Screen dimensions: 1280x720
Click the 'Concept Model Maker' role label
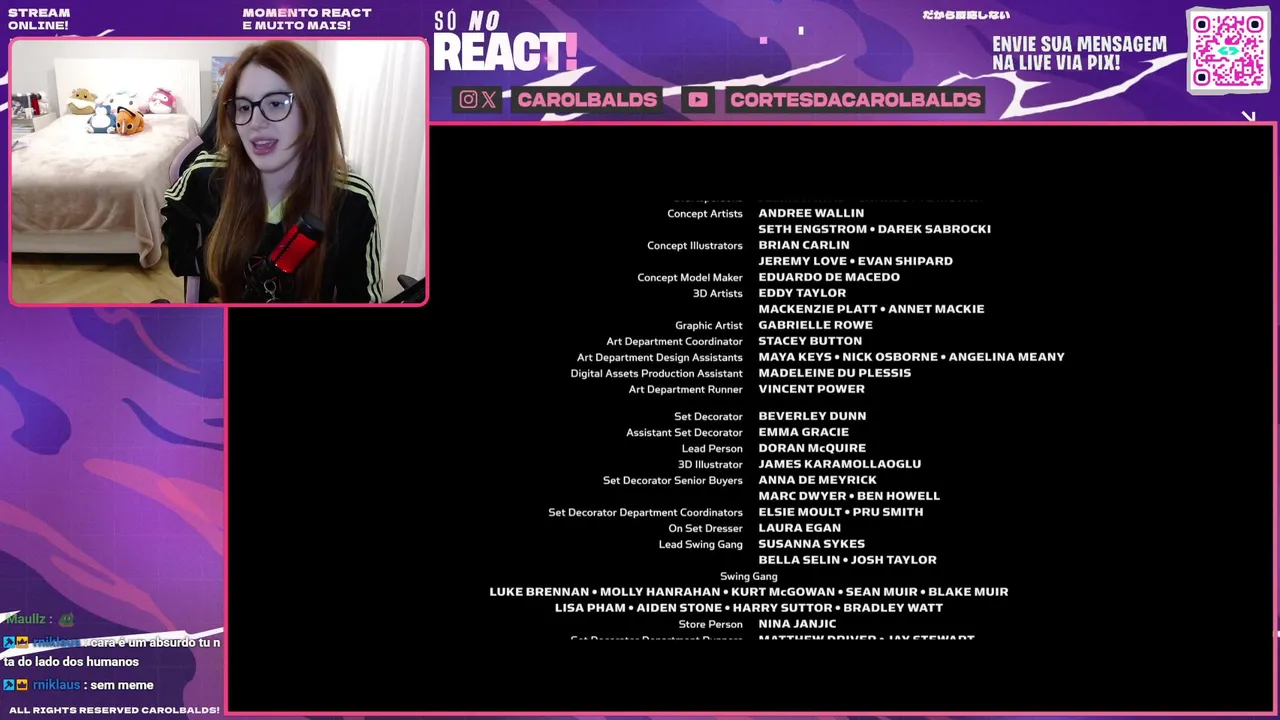point(690,278)
